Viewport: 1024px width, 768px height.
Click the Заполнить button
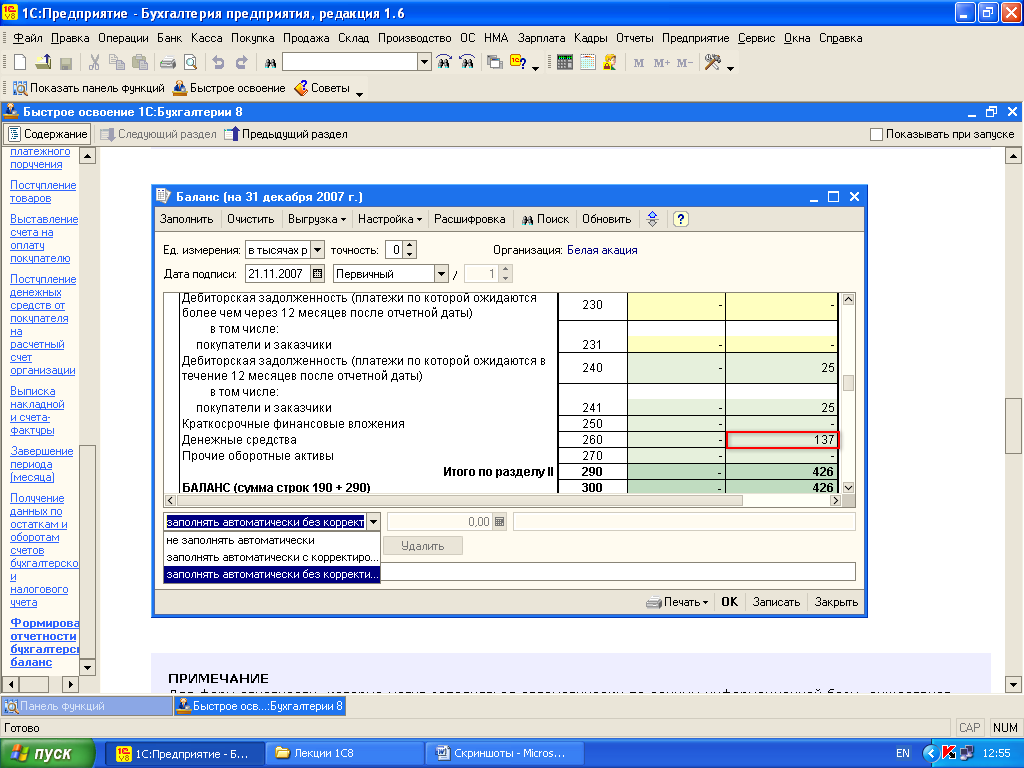pos(187,219)
